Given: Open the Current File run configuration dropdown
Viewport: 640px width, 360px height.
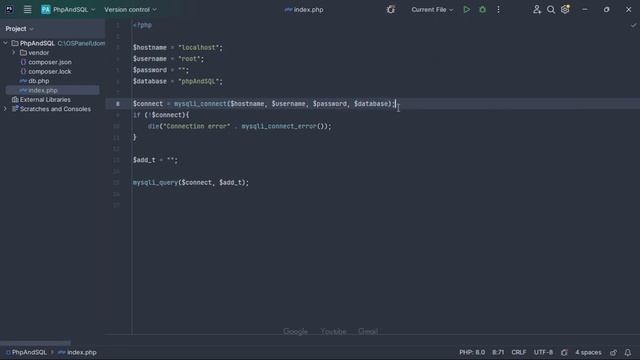Looking at the screenshot, I should click(432, 9).
